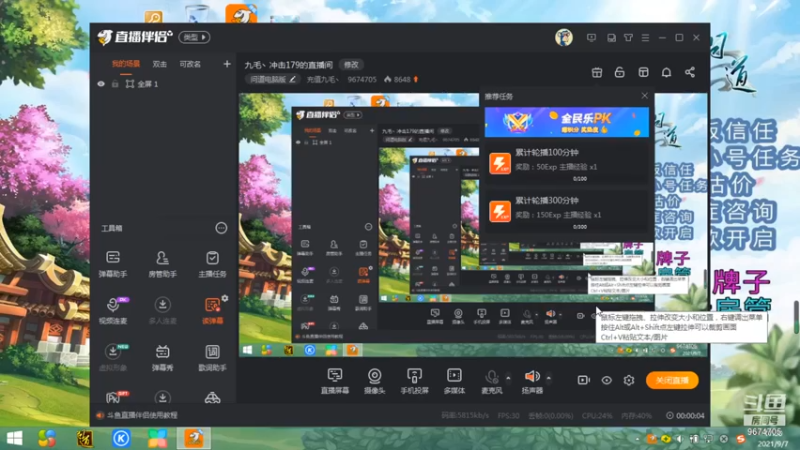Viewport: 800px width, 450px height.
Task: Start recording with the camcorder icon
Action: coord(583,380)
